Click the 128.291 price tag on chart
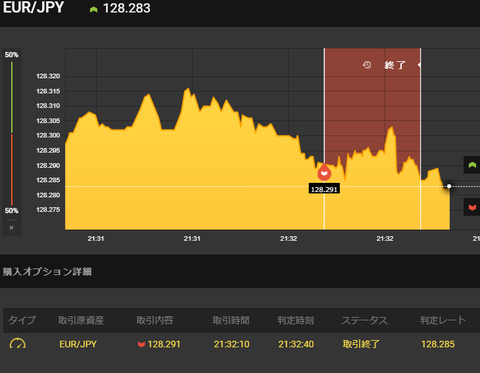The width and height of the screenshot is (480, 373). coord(324,189)
